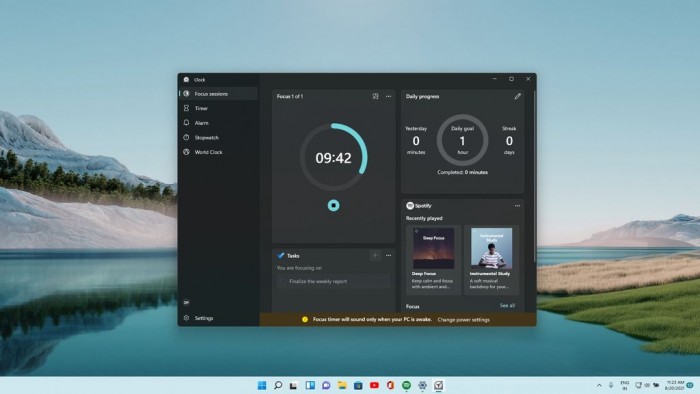Click the compact view icon on Focus card
The image size is (700, 394).
click(x=375, y=96)
